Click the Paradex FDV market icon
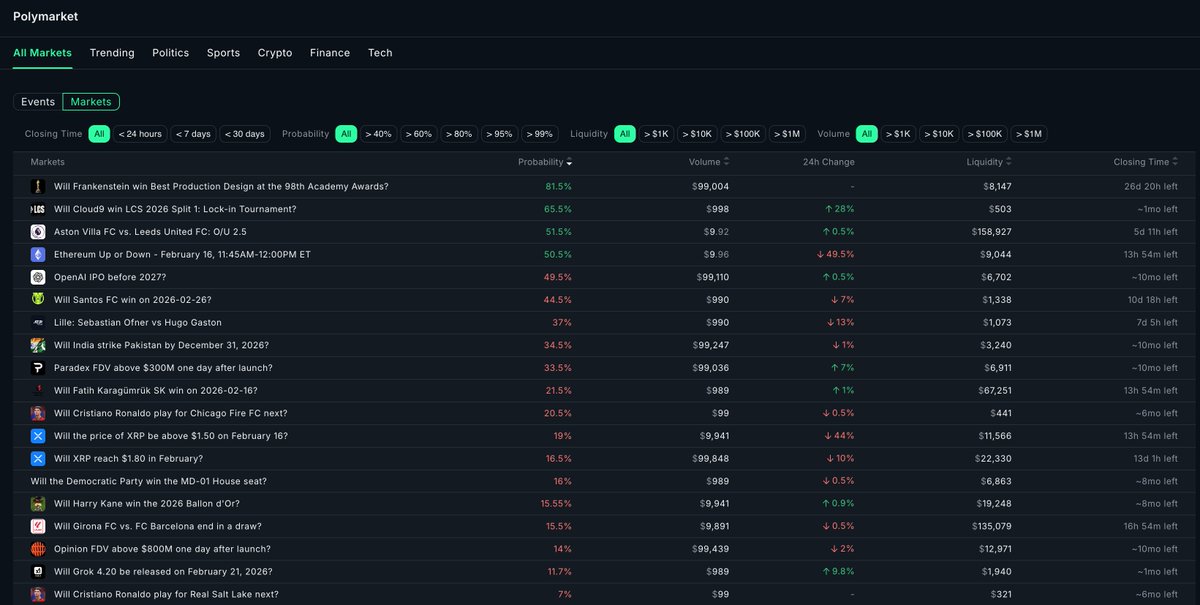Image resolution: width=1200 pixels, height=605 pixels. 38,368
